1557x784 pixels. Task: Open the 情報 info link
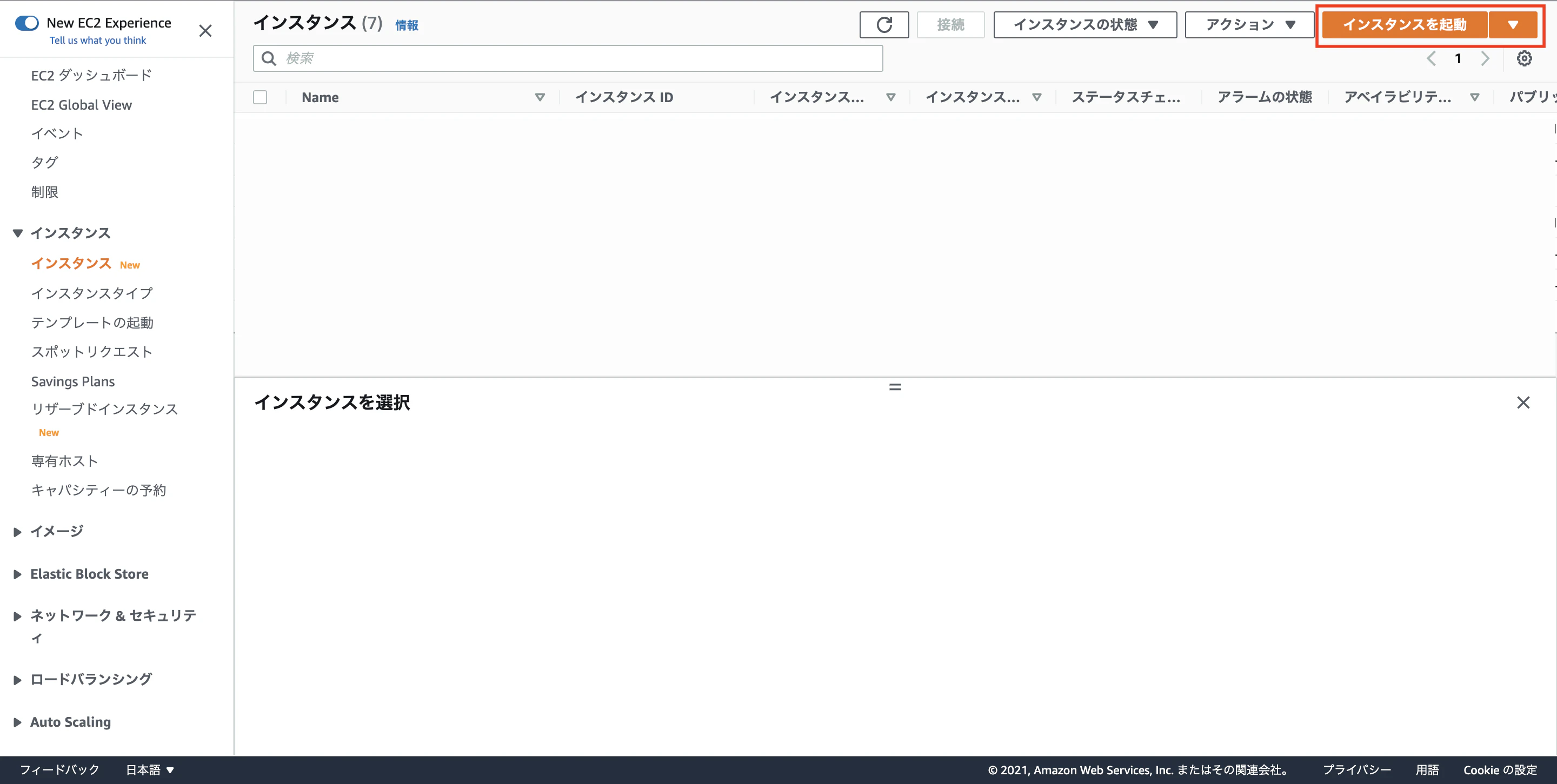click(x=406, y=25)
